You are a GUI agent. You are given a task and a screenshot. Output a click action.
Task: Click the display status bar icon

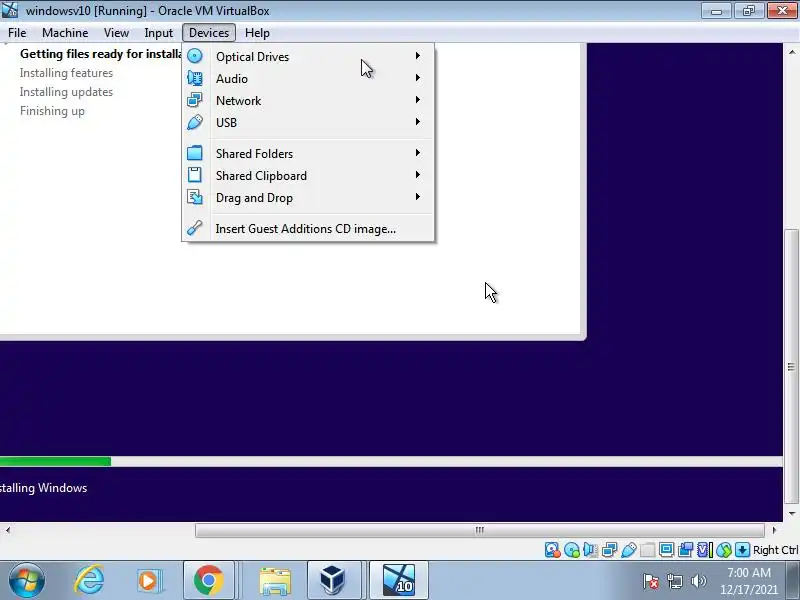point(666,549)
